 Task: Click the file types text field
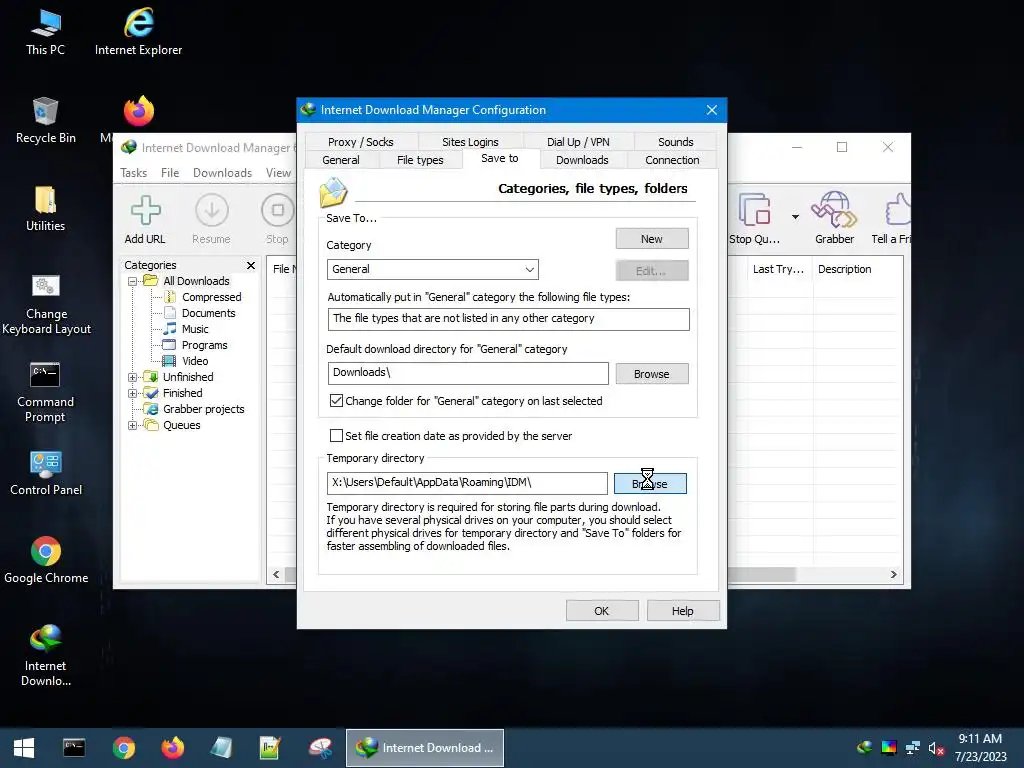click(508, 319)
